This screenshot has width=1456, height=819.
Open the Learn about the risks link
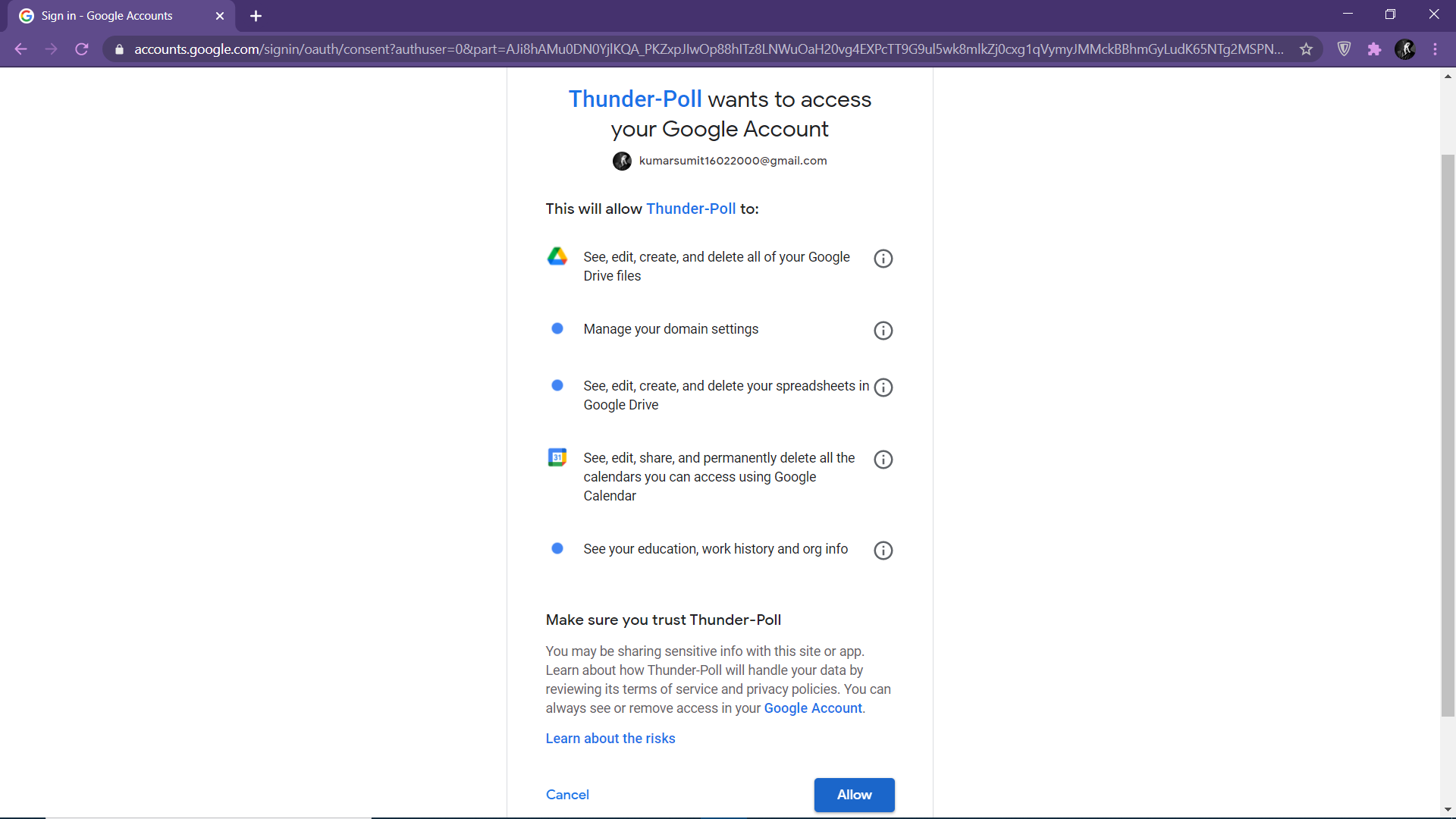(610, 739)
